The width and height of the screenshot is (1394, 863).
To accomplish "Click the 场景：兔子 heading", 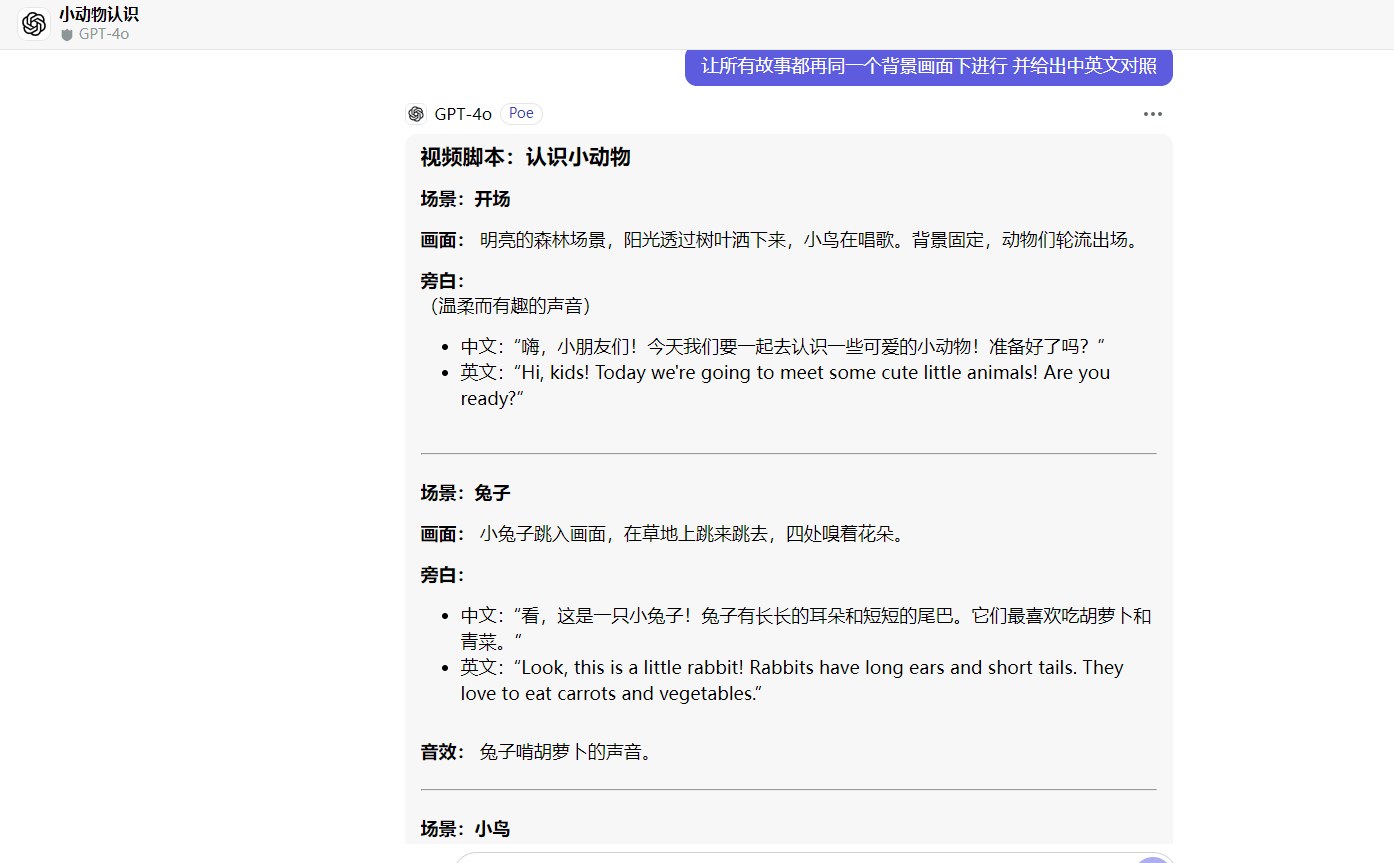I will (465, 493).
